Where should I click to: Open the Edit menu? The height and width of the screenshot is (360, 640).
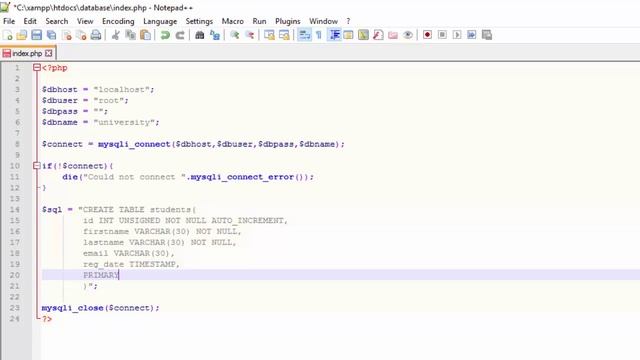pyautogui.click(x=30, y=21)
